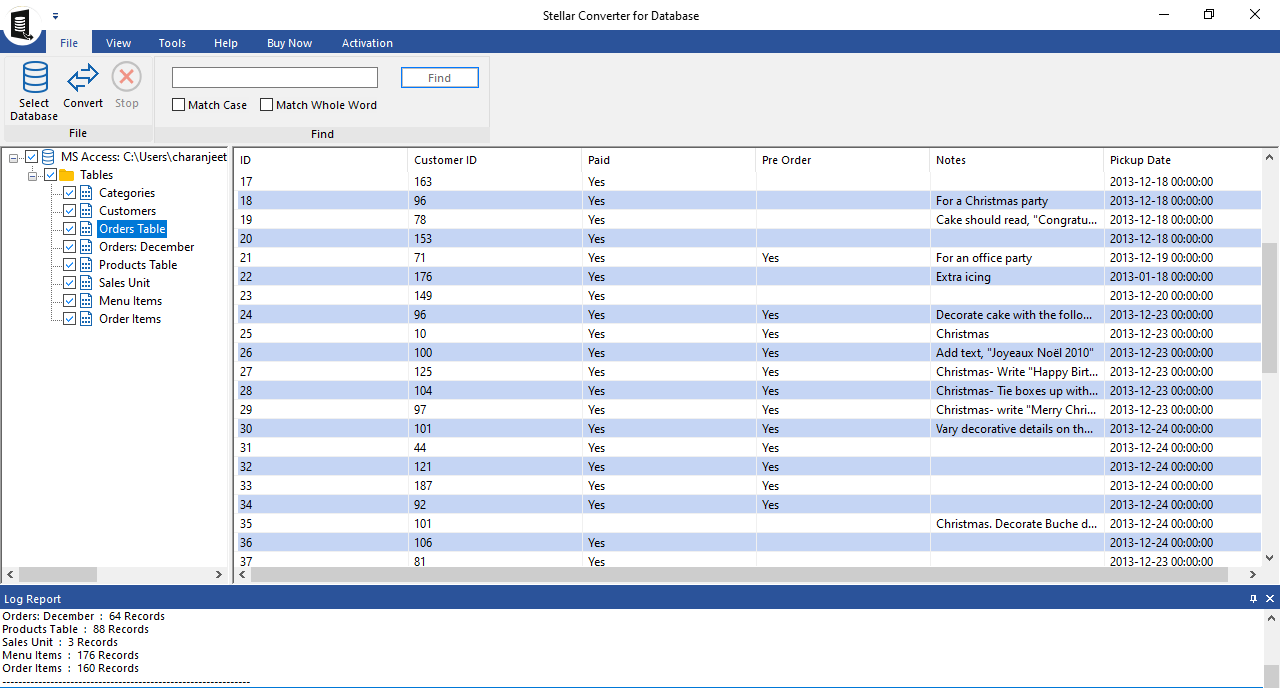Open the Help ribbon tab
Viewport: 1280px width, 688px height.
226,43
